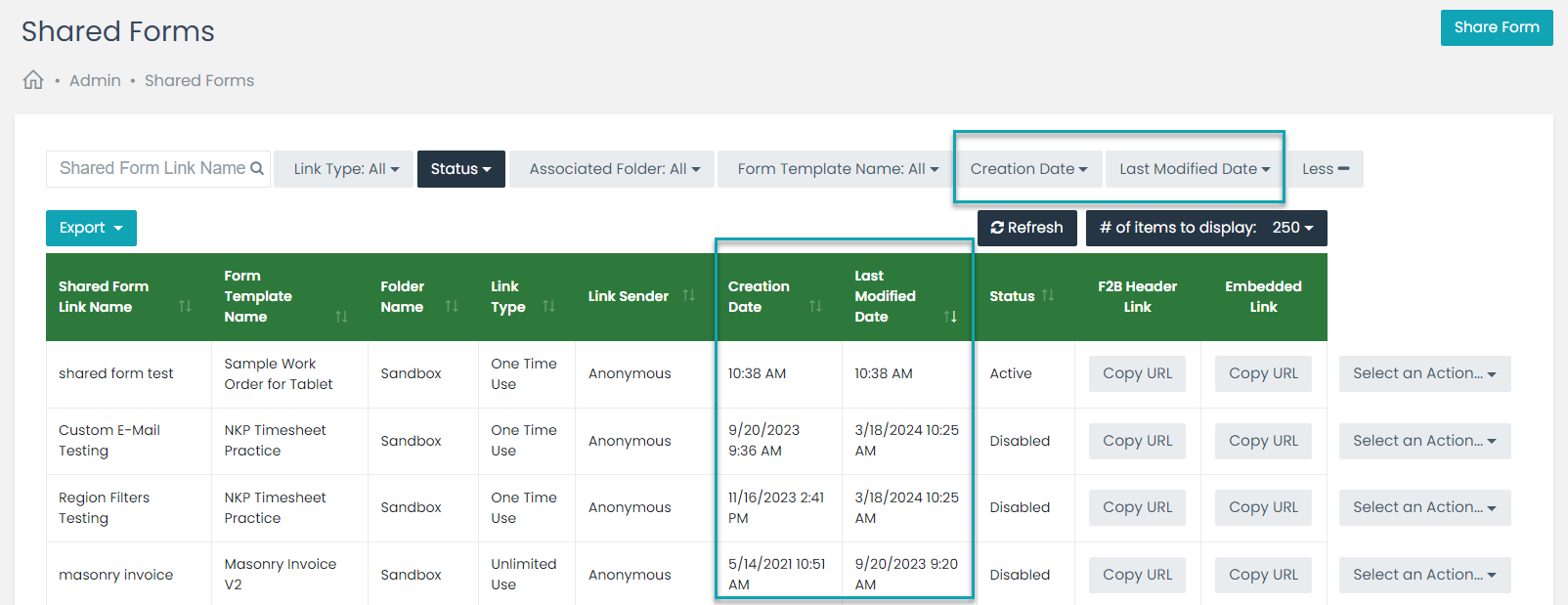The height and width of the screenshot is (605, 1568).
Task: Go to Admin breadcrumb link
Action: point(95,80)
